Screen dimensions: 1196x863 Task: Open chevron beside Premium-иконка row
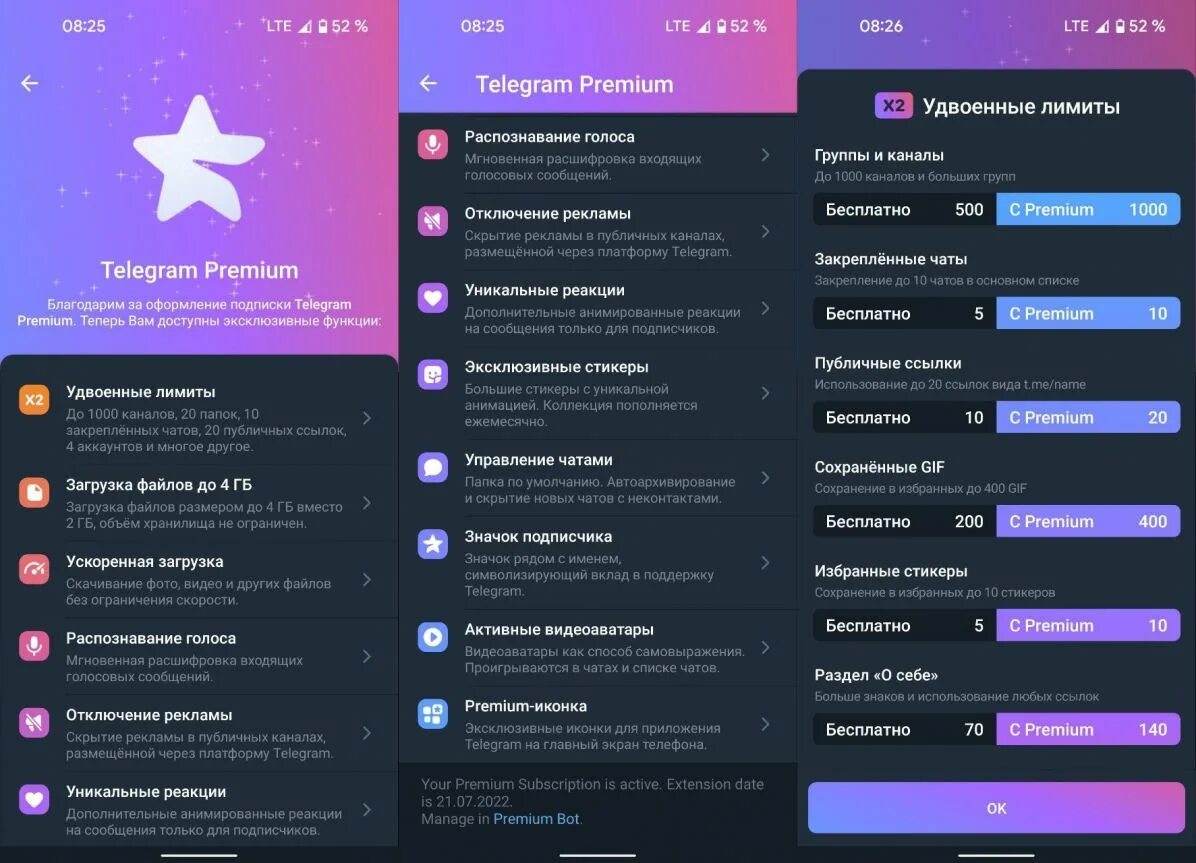[x=765, y=724]
